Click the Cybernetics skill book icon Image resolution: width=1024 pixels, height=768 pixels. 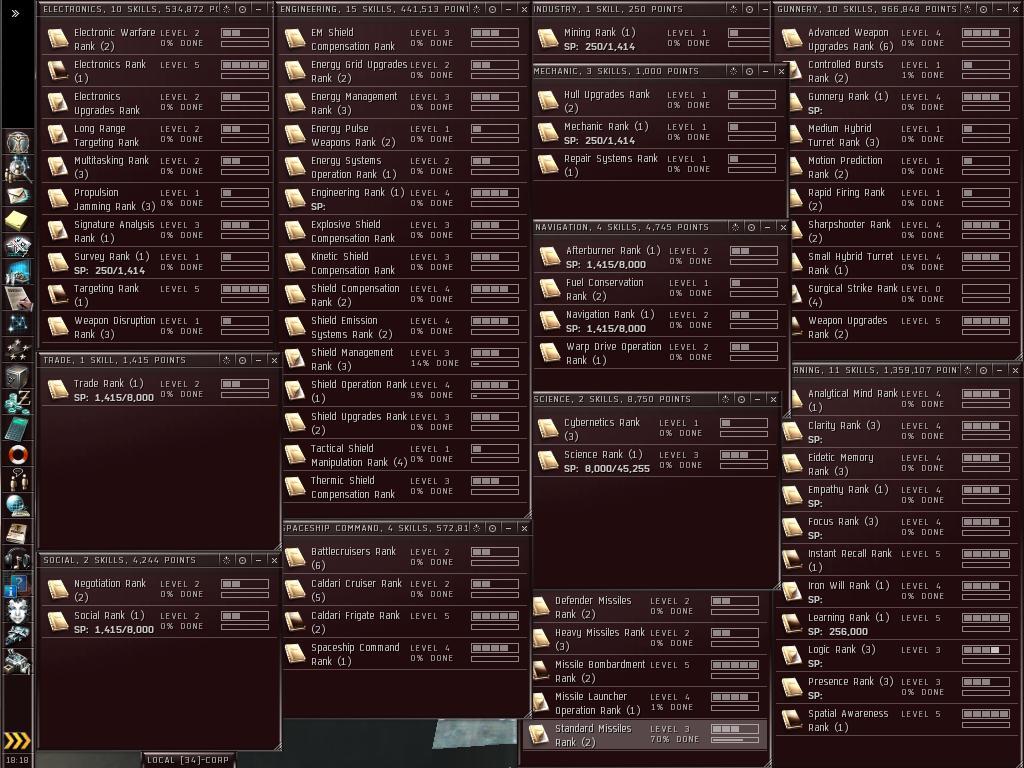[548, 429]
